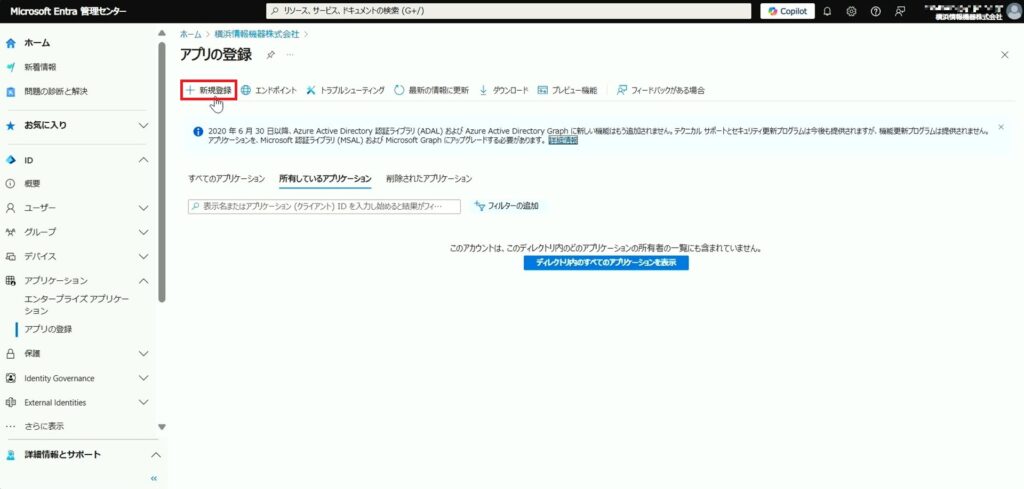Click the blue info icon in banner
The width and height of the screenshot is (1024, 489).
(198, 131)
